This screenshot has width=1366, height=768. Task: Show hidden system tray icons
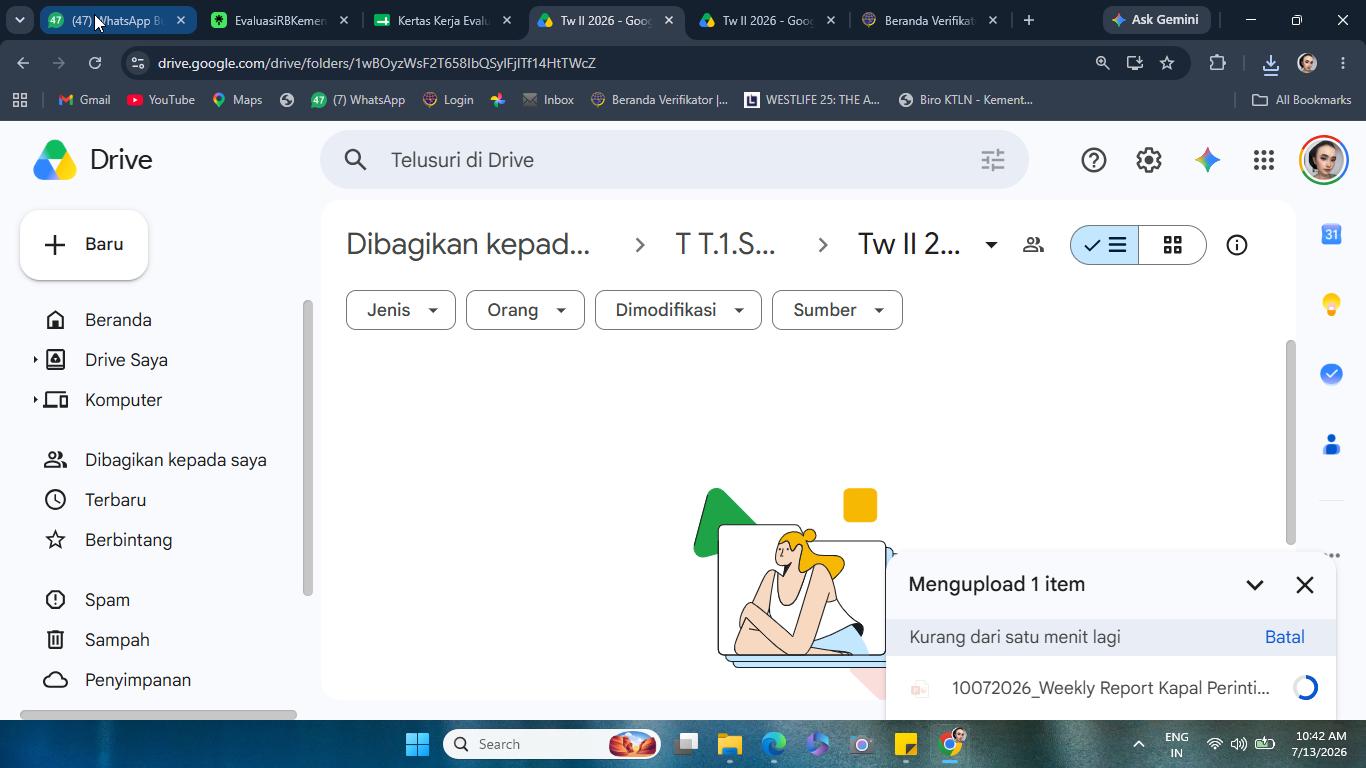[x=1138, y=744]
